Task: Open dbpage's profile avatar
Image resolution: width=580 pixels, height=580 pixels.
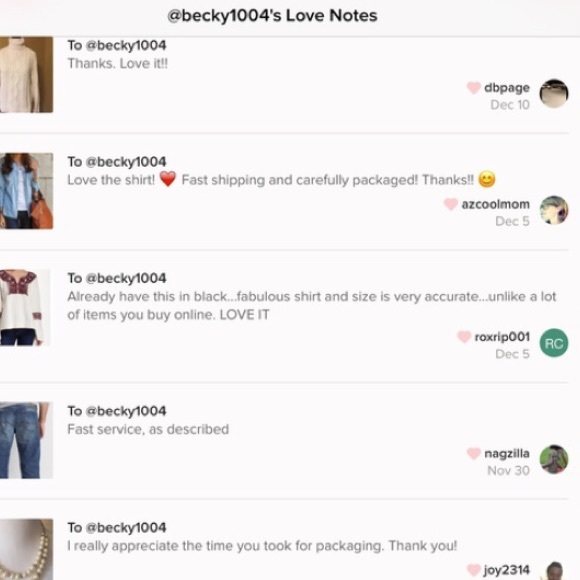Action: click(554, 94)
